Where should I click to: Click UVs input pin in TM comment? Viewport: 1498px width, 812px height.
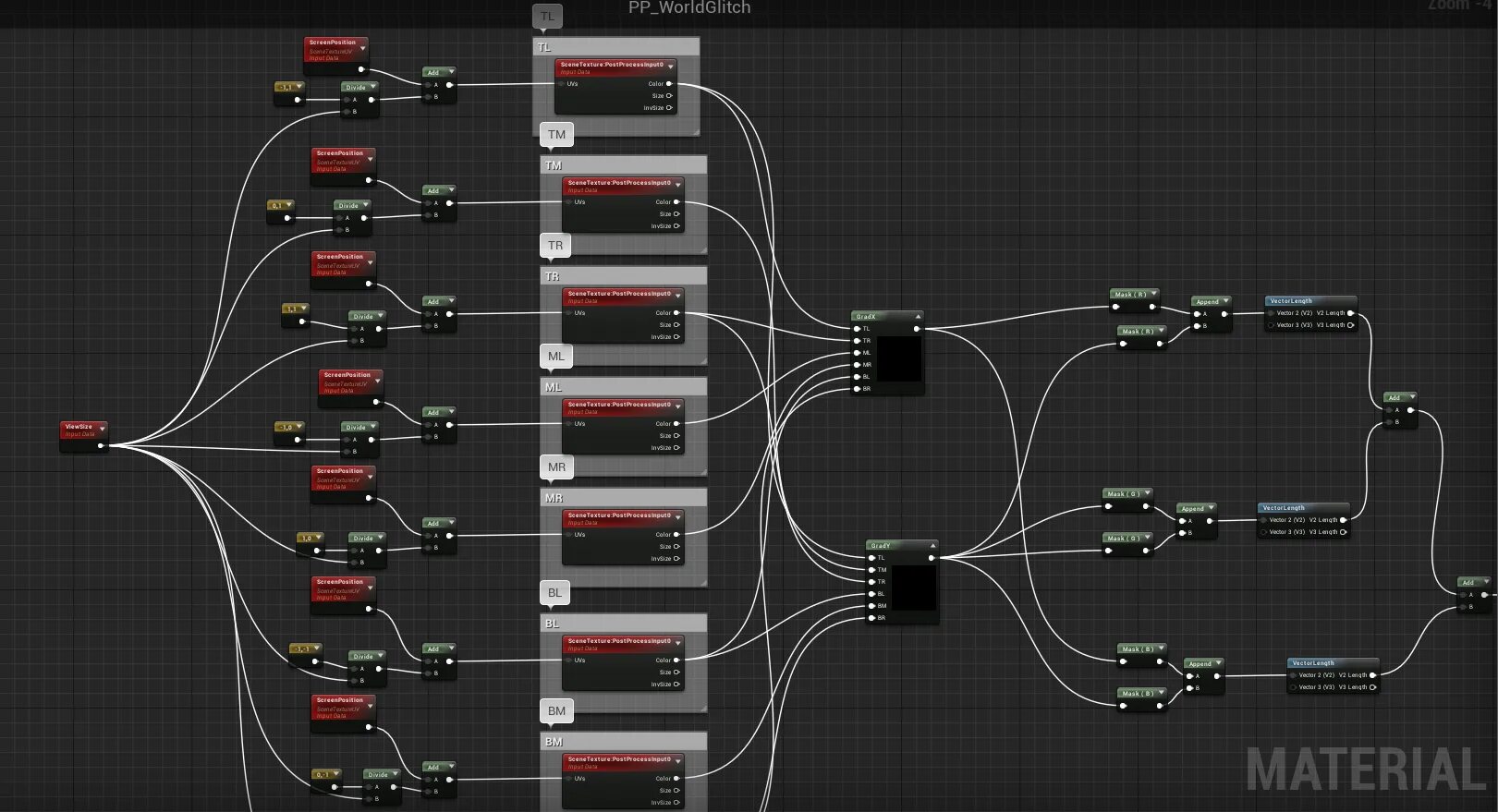[x=568, y=202]
